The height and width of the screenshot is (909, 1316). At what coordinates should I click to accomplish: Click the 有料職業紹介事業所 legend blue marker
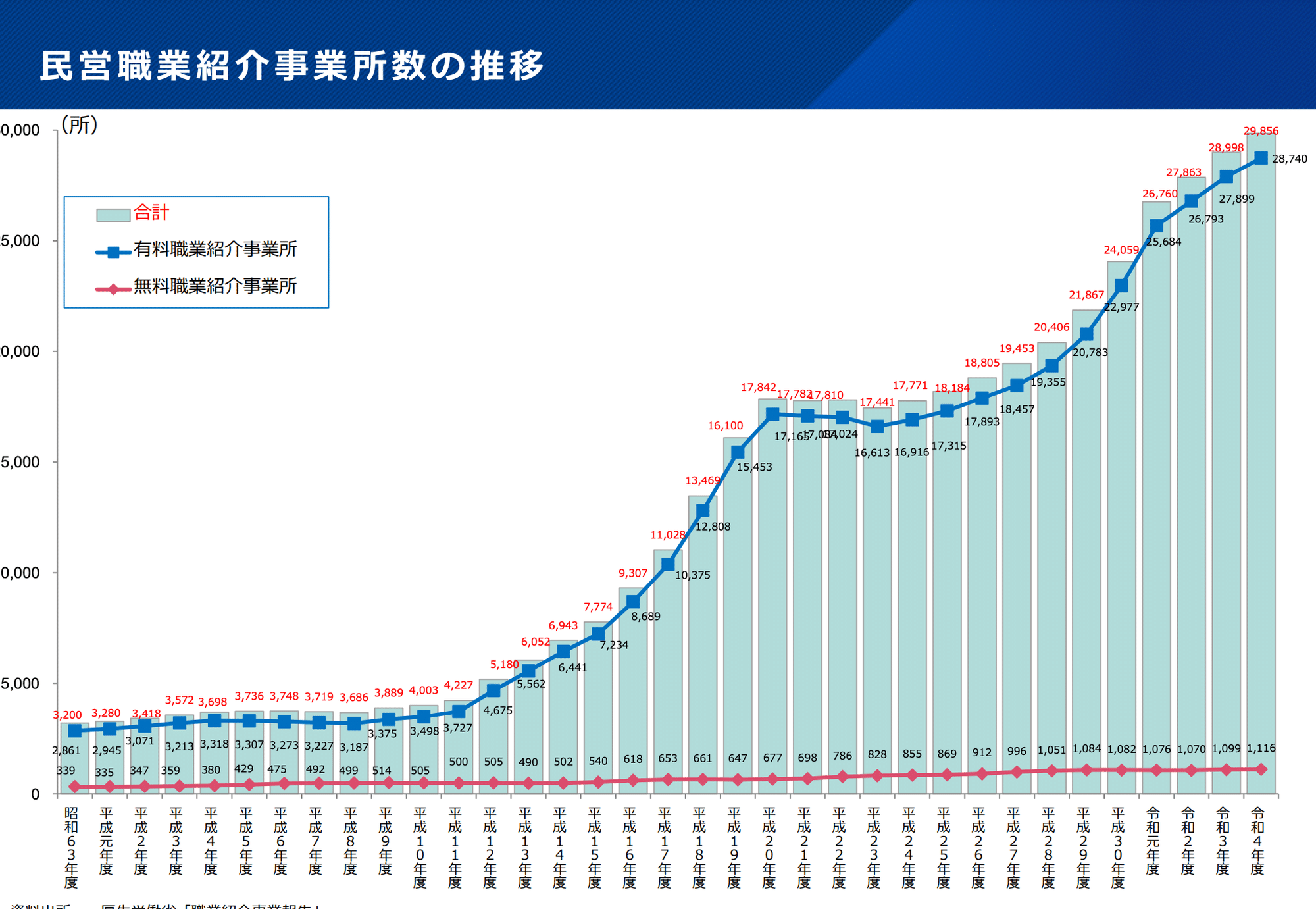point(113,252)
